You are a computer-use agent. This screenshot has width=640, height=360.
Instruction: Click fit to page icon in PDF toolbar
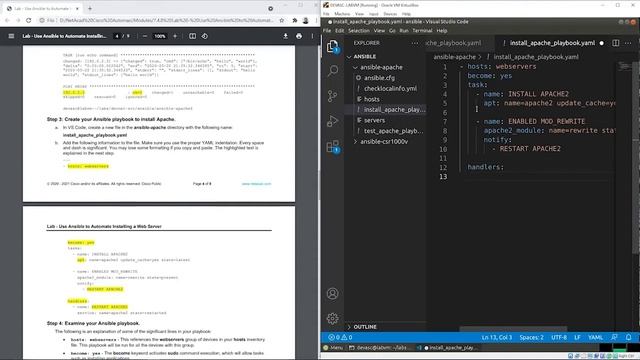(x=192, y=36)
